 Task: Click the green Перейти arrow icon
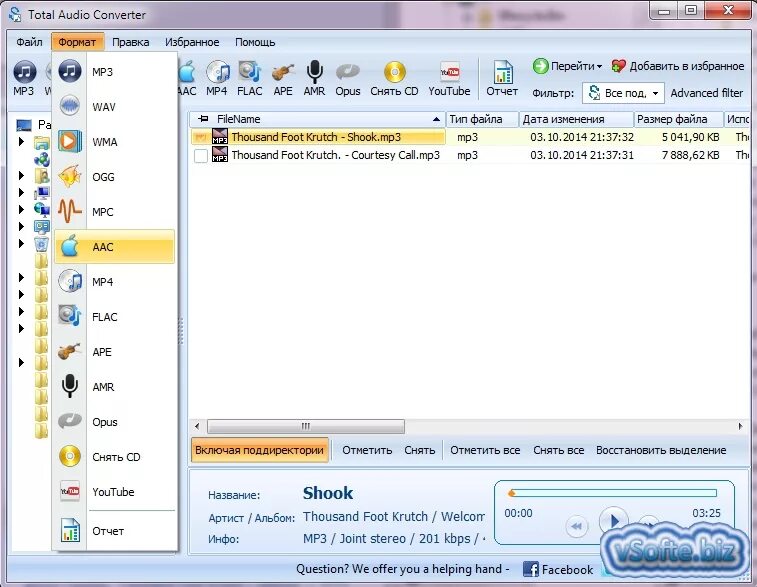tap(541, 66)
